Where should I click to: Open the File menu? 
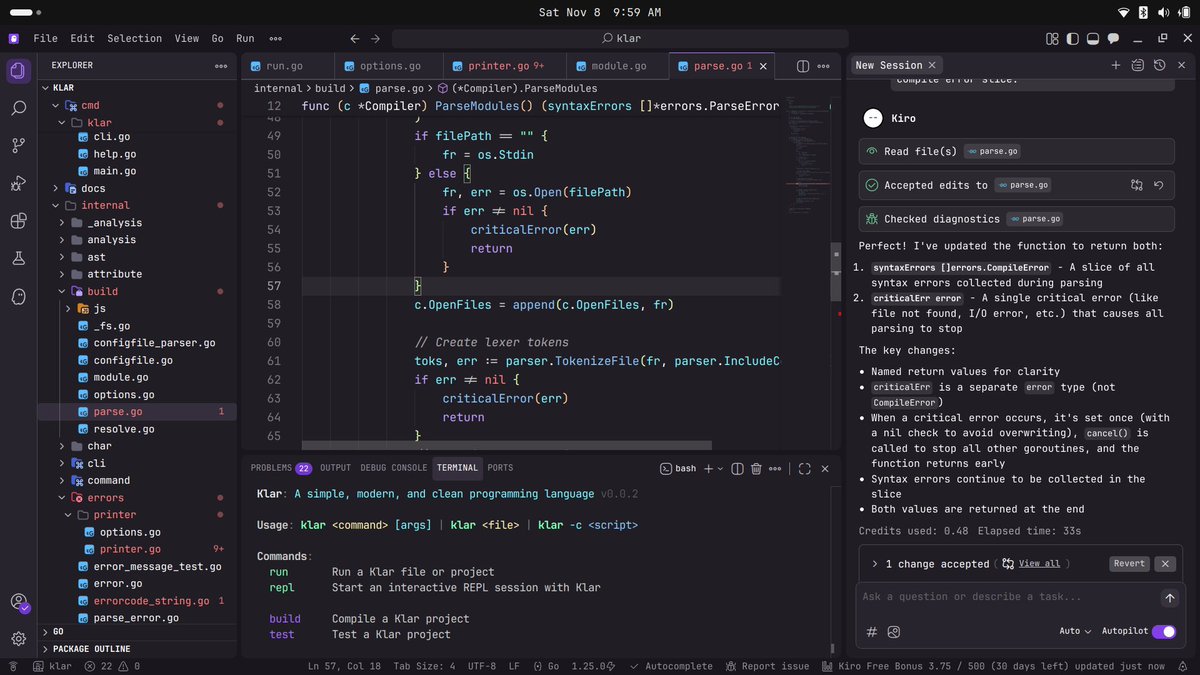click(x=45, y=38)
